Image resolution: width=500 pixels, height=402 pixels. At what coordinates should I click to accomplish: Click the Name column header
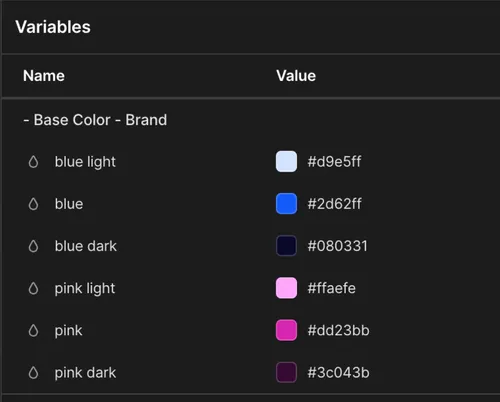click(44, 76)
